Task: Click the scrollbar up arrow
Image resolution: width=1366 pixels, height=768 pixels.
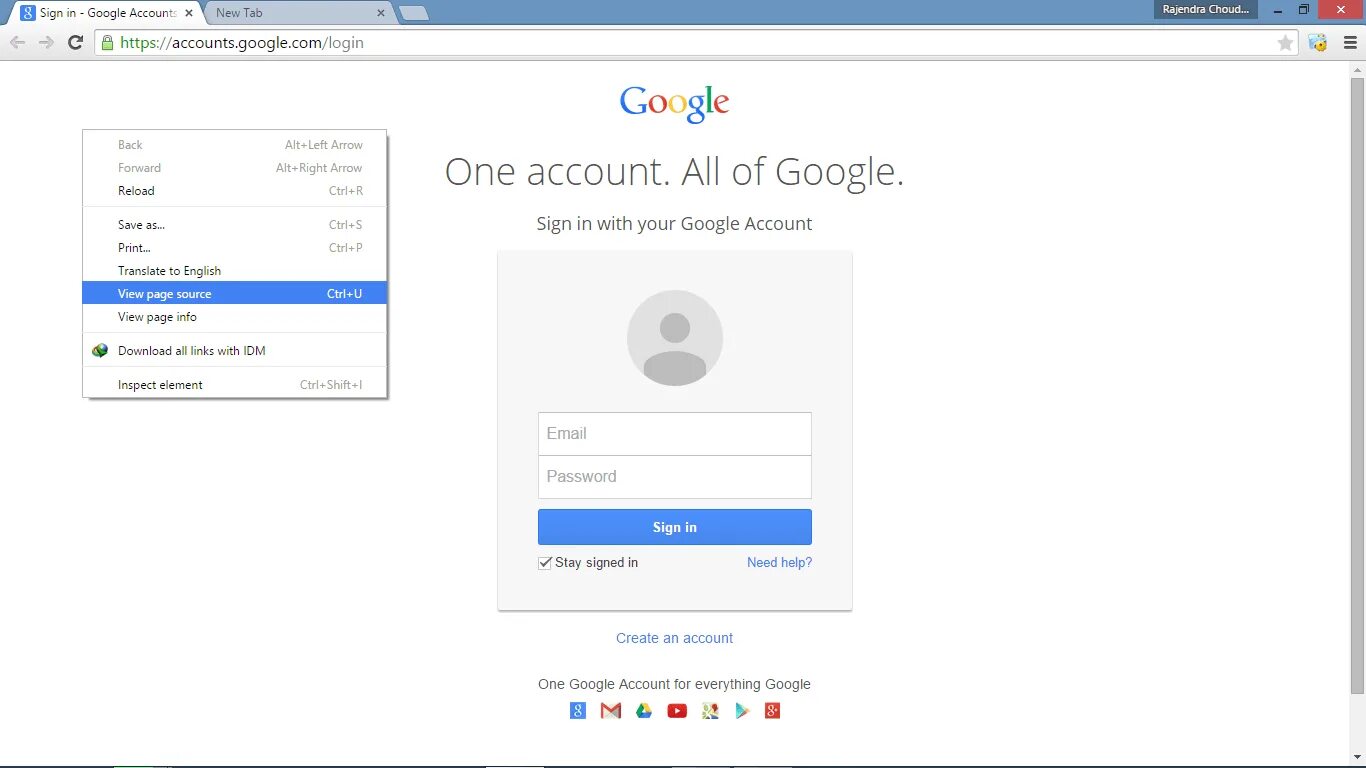Action: [x=1357, y=68]
